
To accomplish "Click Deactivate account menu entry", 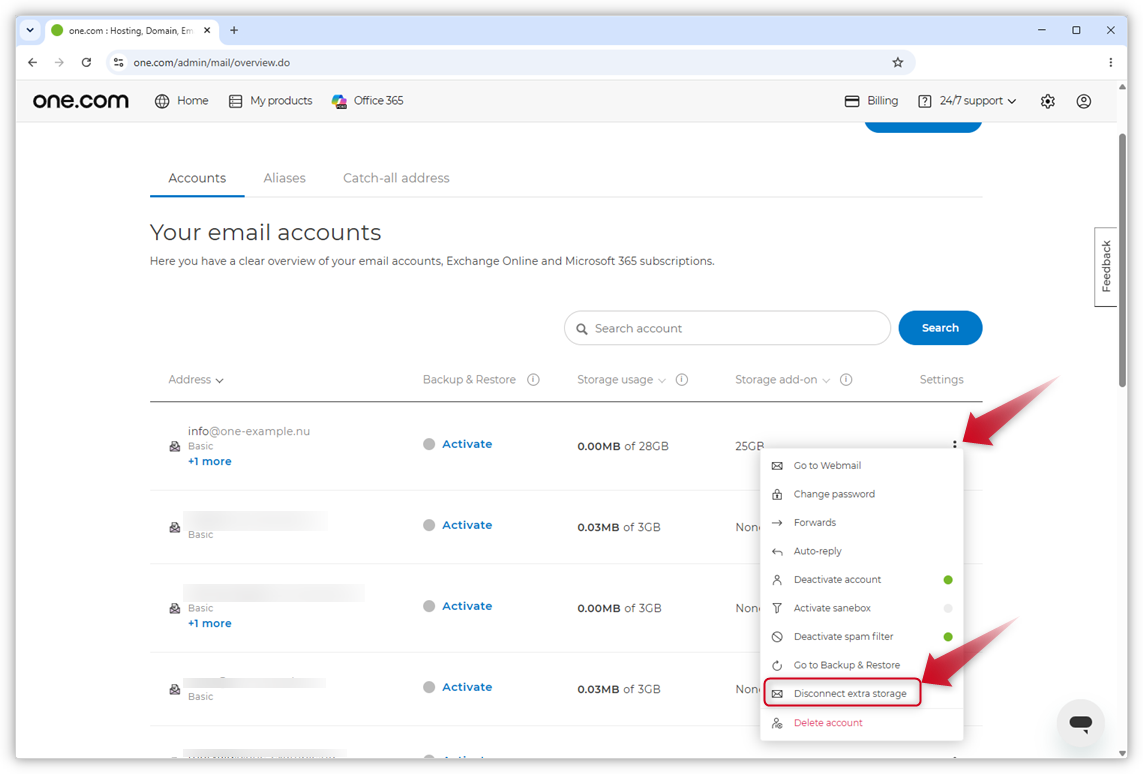I will (862, 579).
